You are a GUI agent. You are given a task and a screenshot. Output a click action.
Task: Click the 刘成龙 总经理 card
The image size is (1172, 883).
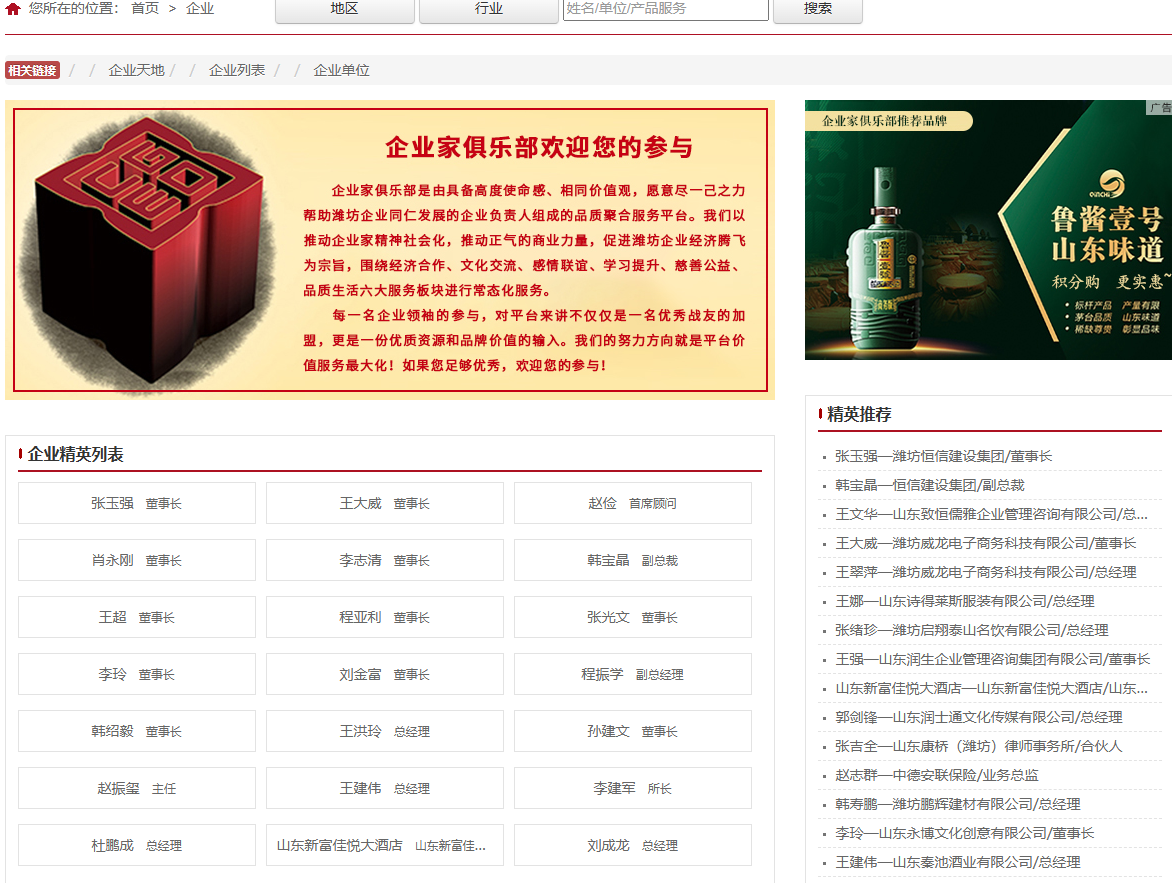coord(632,845)
